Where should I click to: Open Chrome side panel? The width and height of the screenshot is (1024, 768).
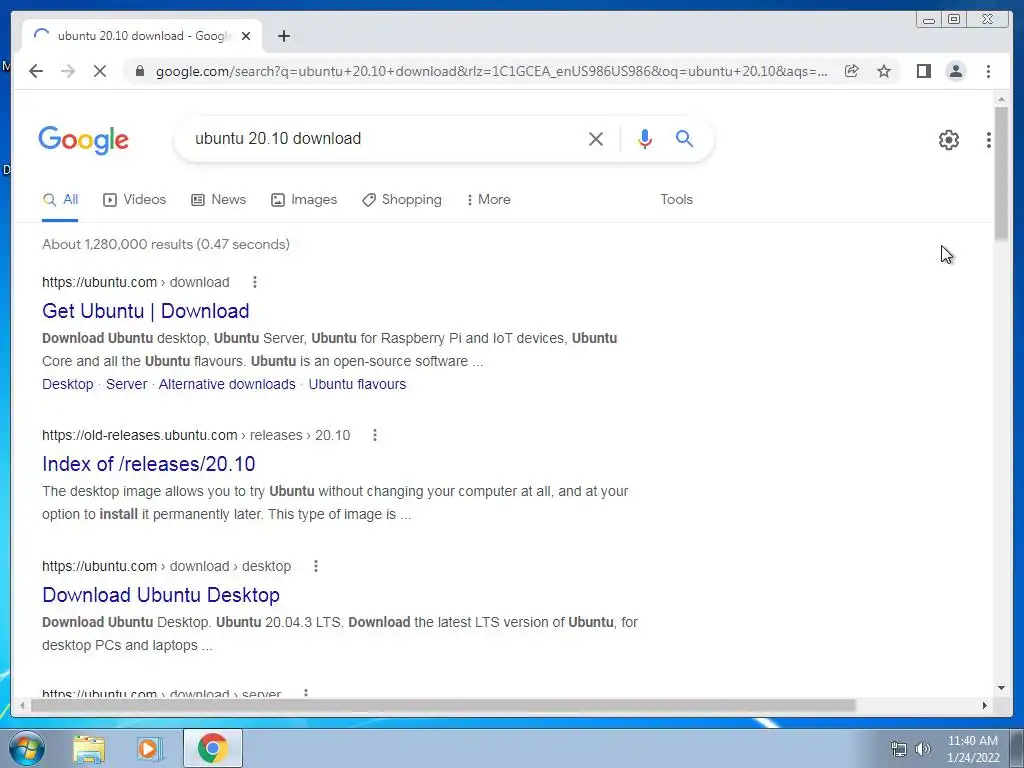923,71
